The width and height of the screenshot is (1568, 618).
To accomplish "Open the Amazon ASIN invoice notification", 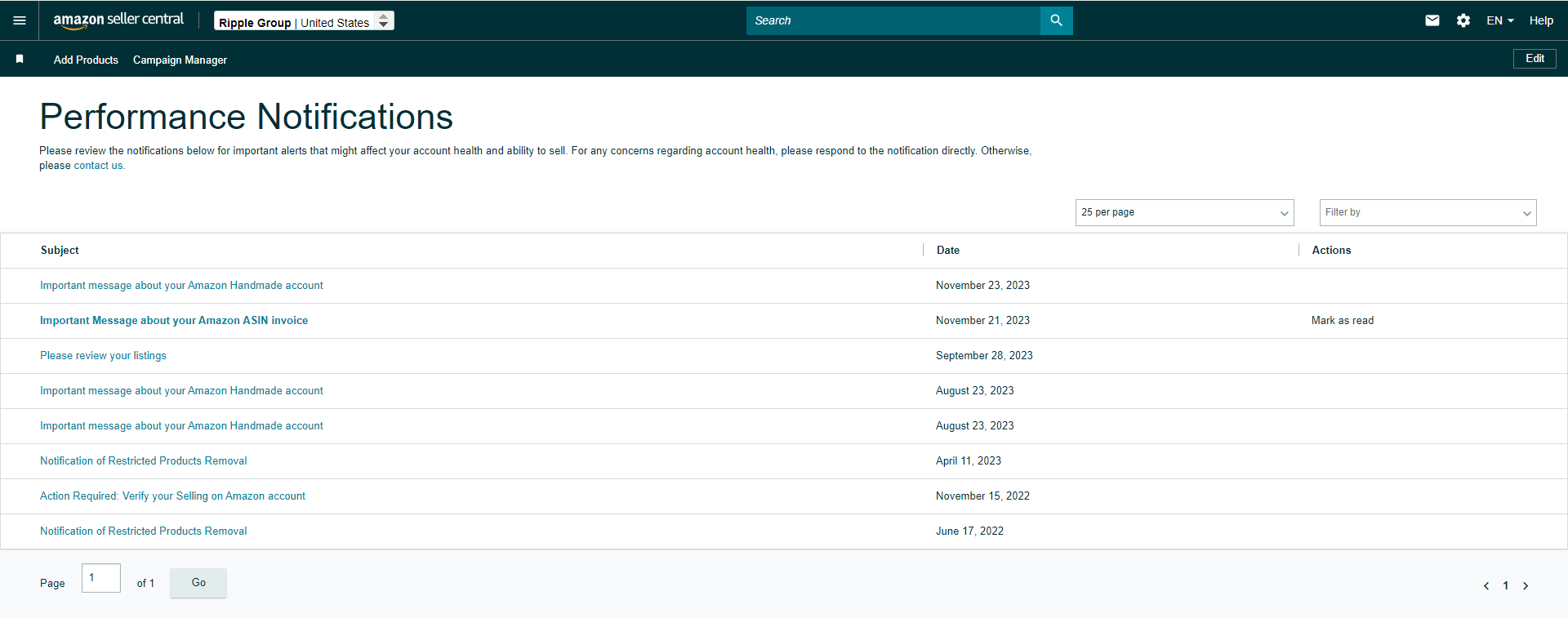I will point(174,321).
